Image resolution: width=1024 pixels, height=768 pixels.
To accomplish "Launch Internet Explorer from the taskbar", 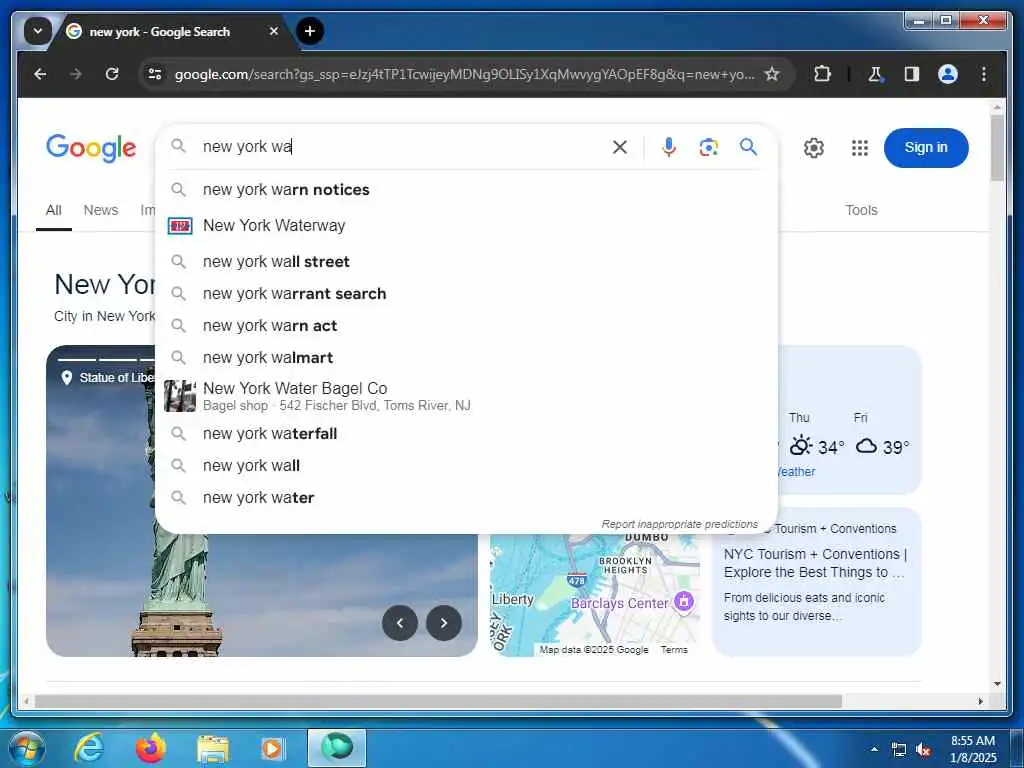I will point(88,748).
